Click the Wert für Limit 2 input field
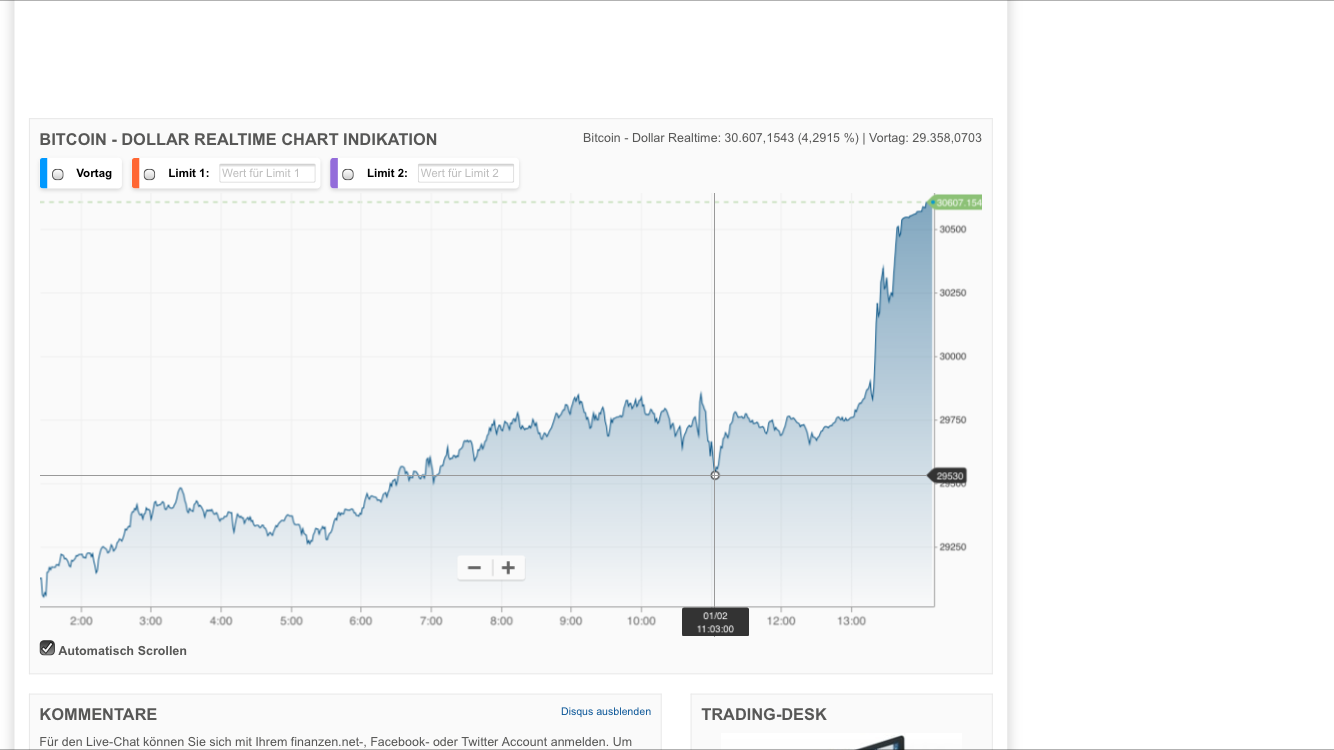The width and height of the screenshot is (1334, 750). tap(467, 173)
